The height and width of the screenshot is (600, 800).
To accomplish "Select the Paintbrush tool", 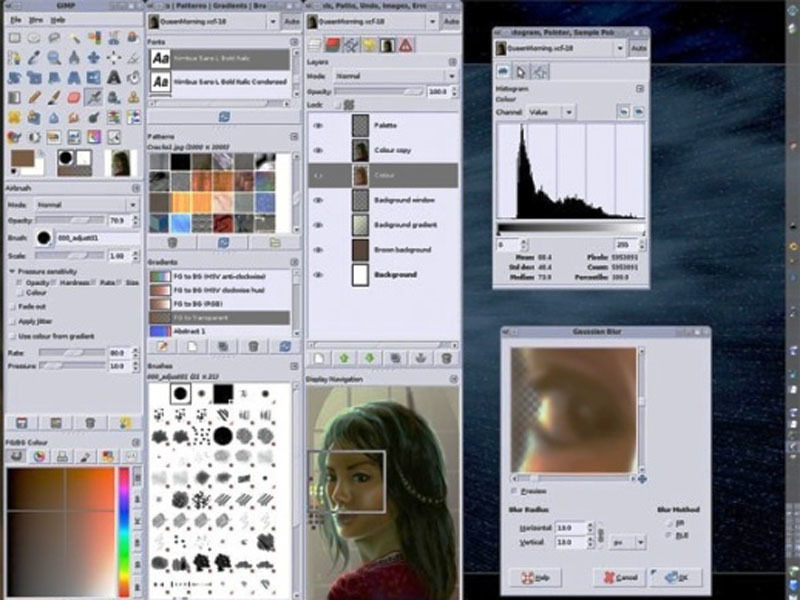I will tap(54, 97).
